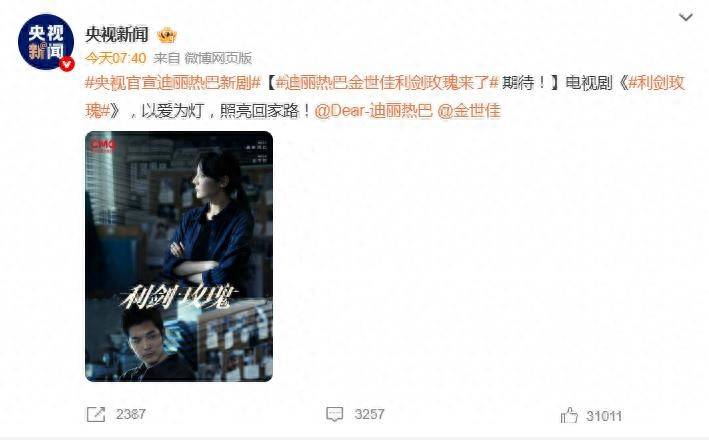Expand the post options chevron
The image size is (709, 440).
click(x=686, y=18)
